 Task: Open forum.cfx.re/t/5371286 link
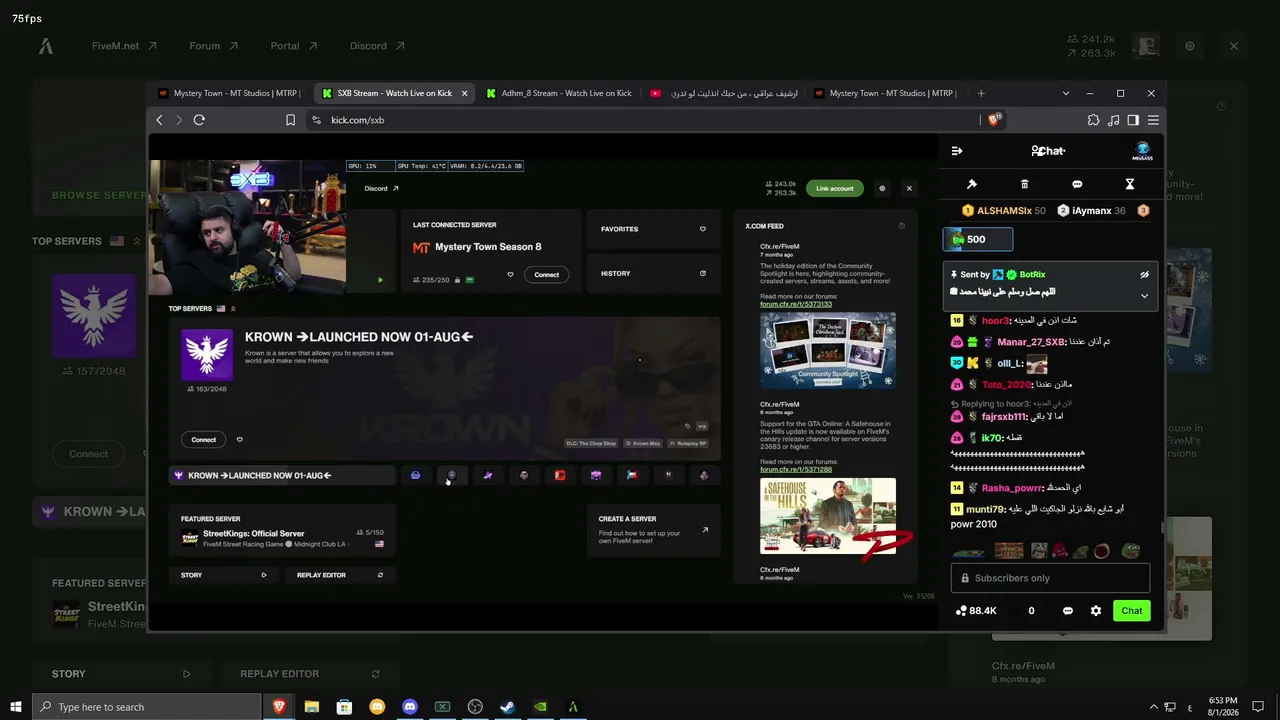[796, 469]
